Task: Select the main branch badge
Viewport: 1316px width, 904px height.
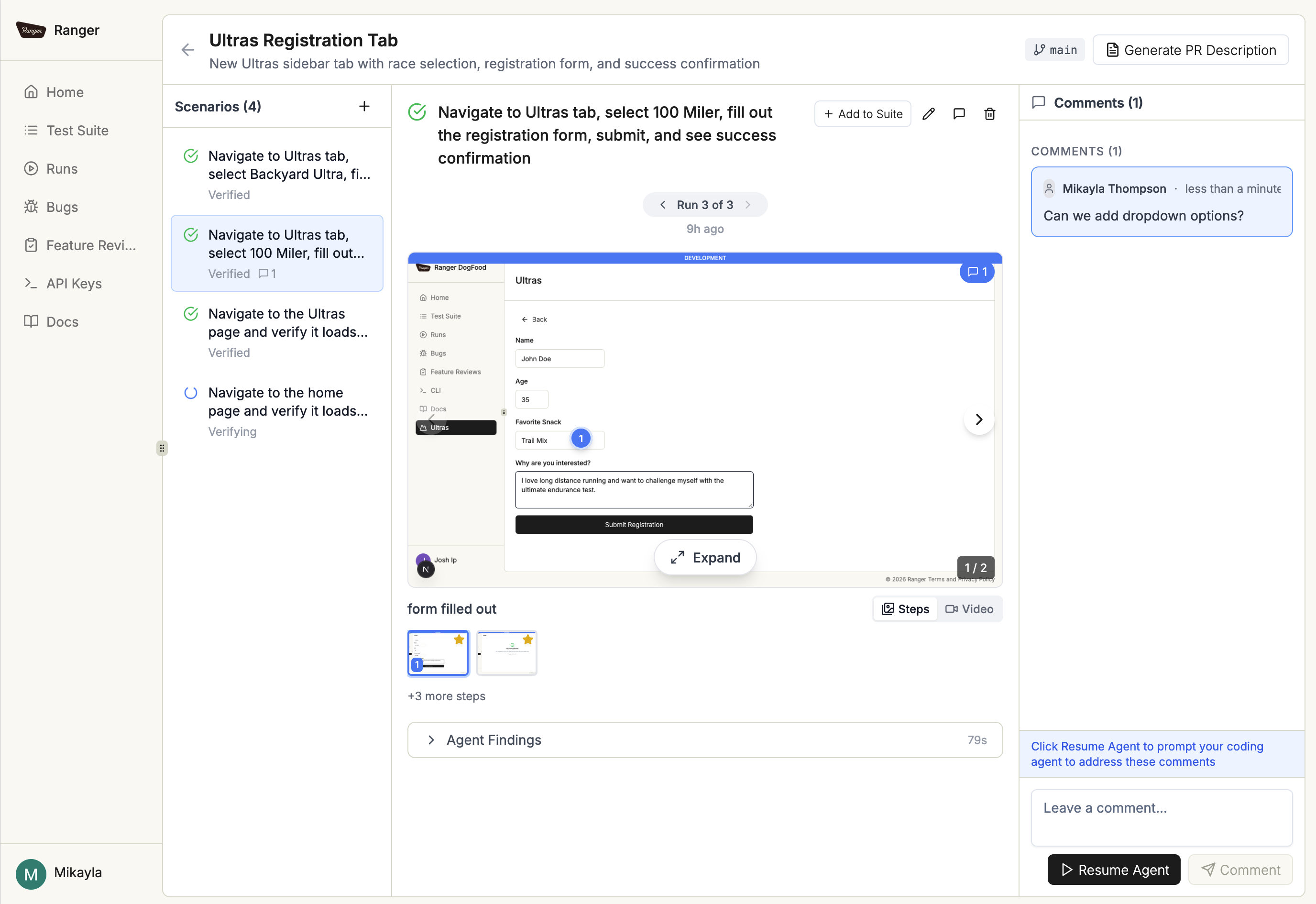Action: click(x=1054, y=50)
